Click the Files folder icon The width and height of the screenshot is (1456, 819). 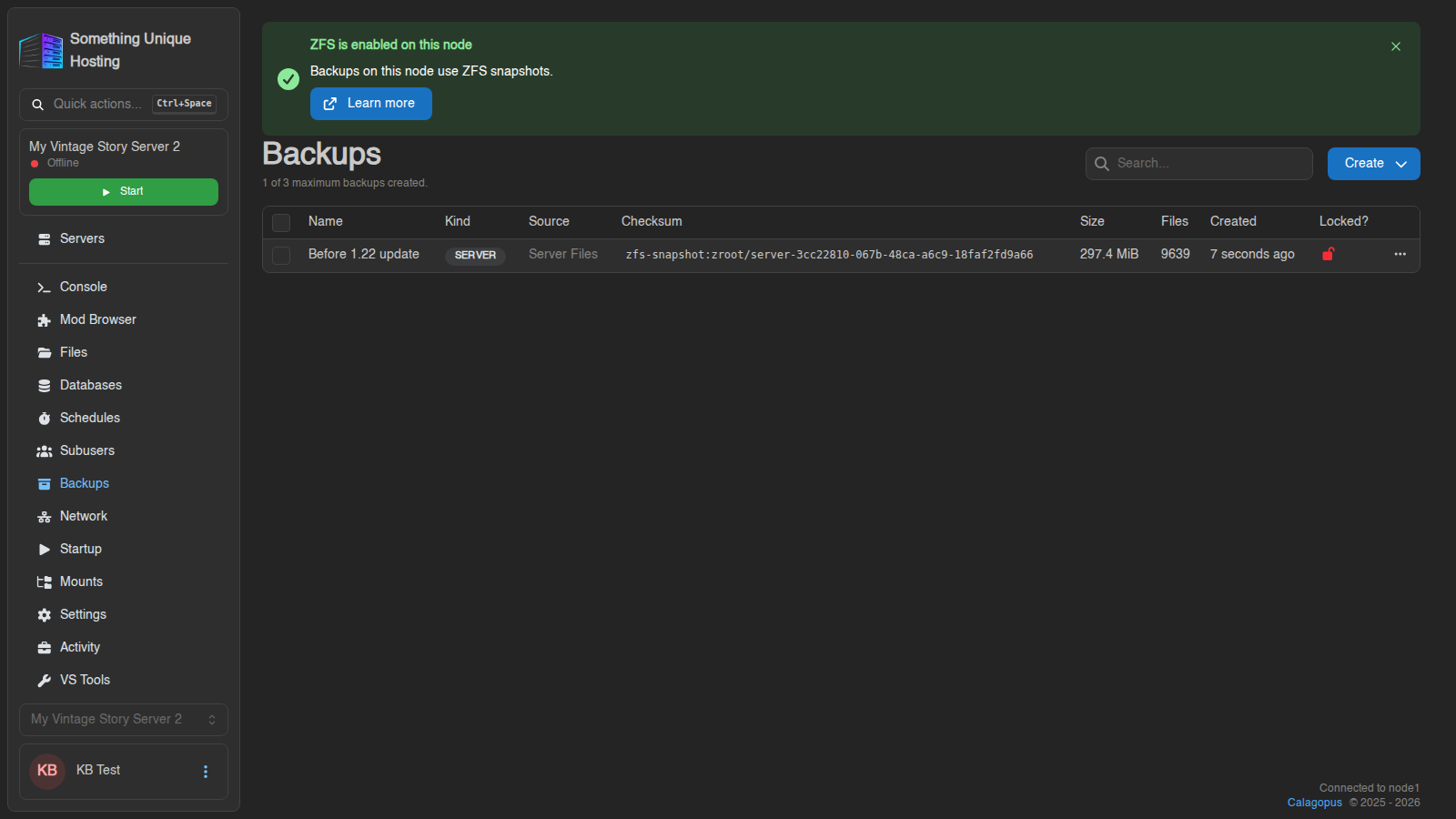pyautogui.click(x=44, y=353)
